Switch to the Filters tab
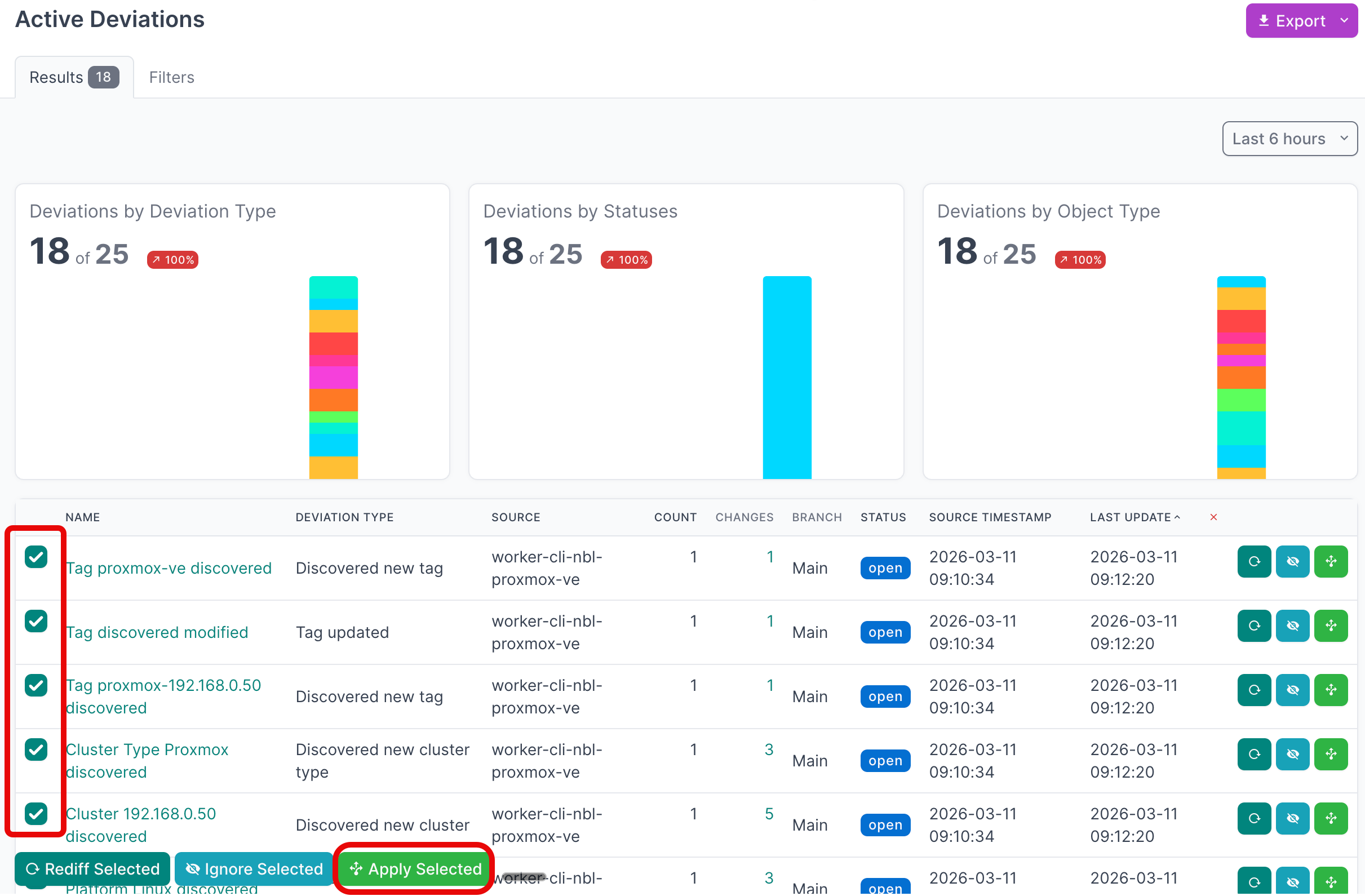The width and height of the screenshot is (1365, 896). [x=171, y=77]
